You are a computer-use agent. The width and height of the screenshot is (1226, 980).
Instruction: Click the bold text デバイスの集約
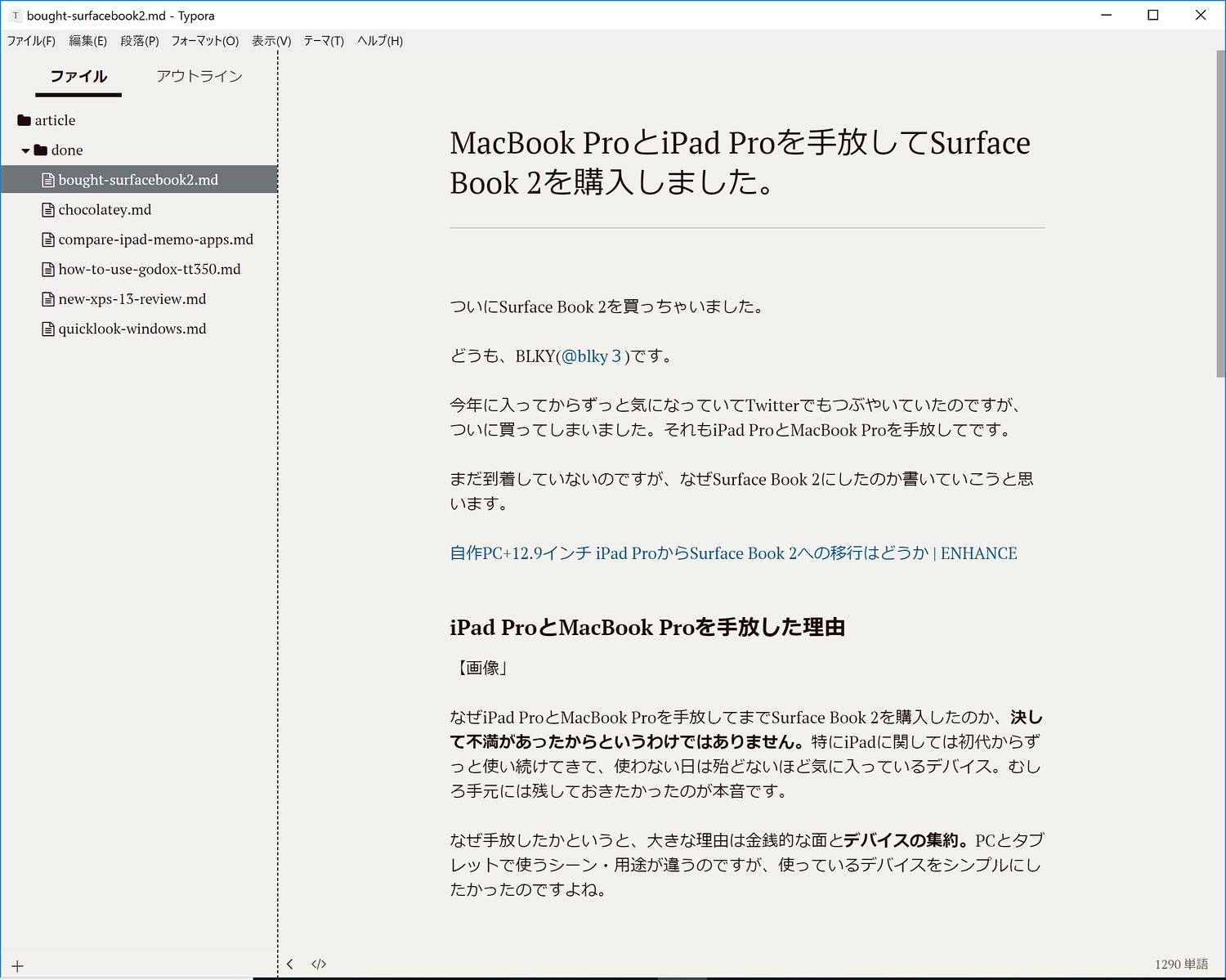[x=901, y=840]
